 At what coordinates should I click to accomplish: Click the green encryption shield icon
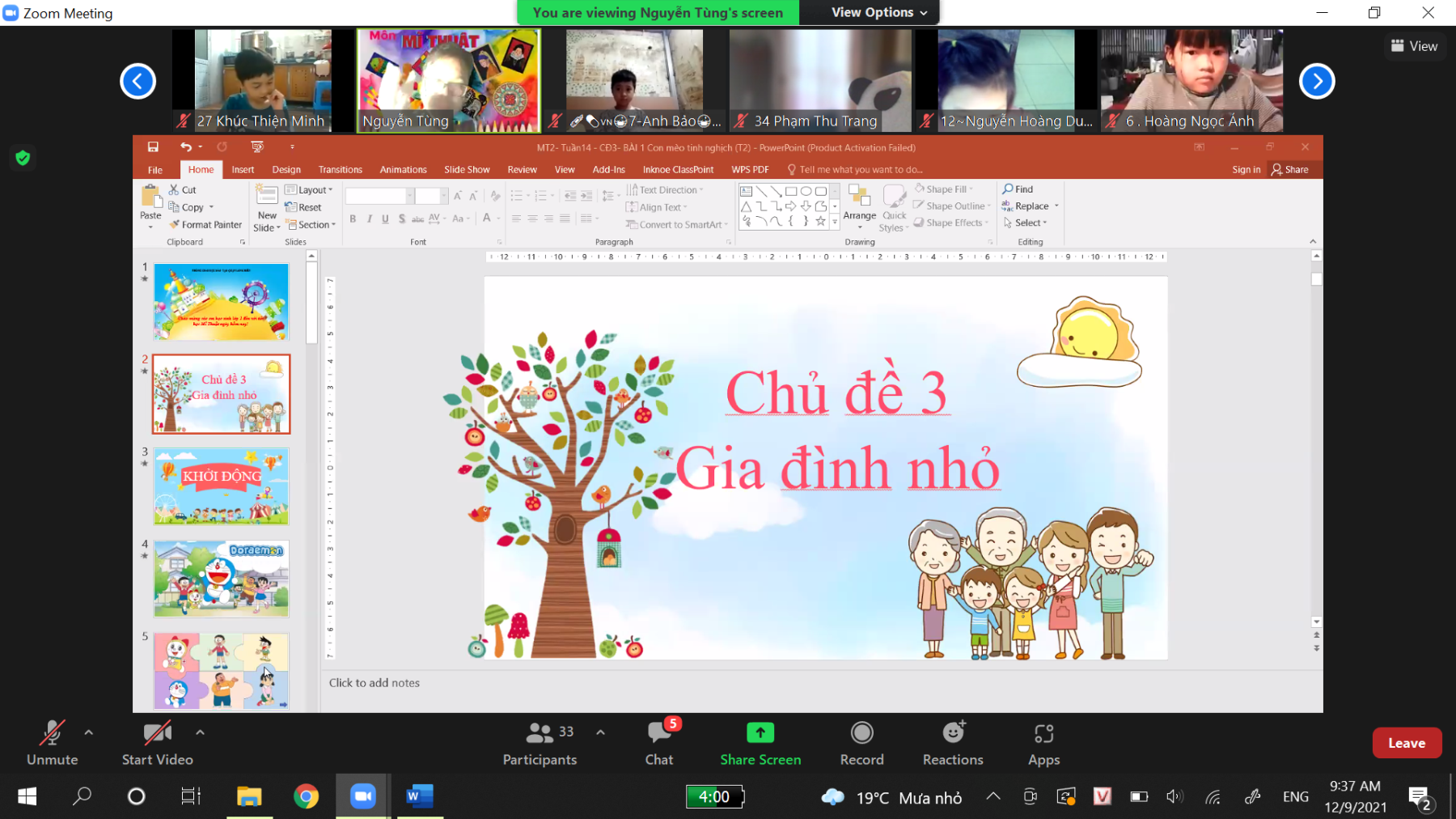pos(23,158)
